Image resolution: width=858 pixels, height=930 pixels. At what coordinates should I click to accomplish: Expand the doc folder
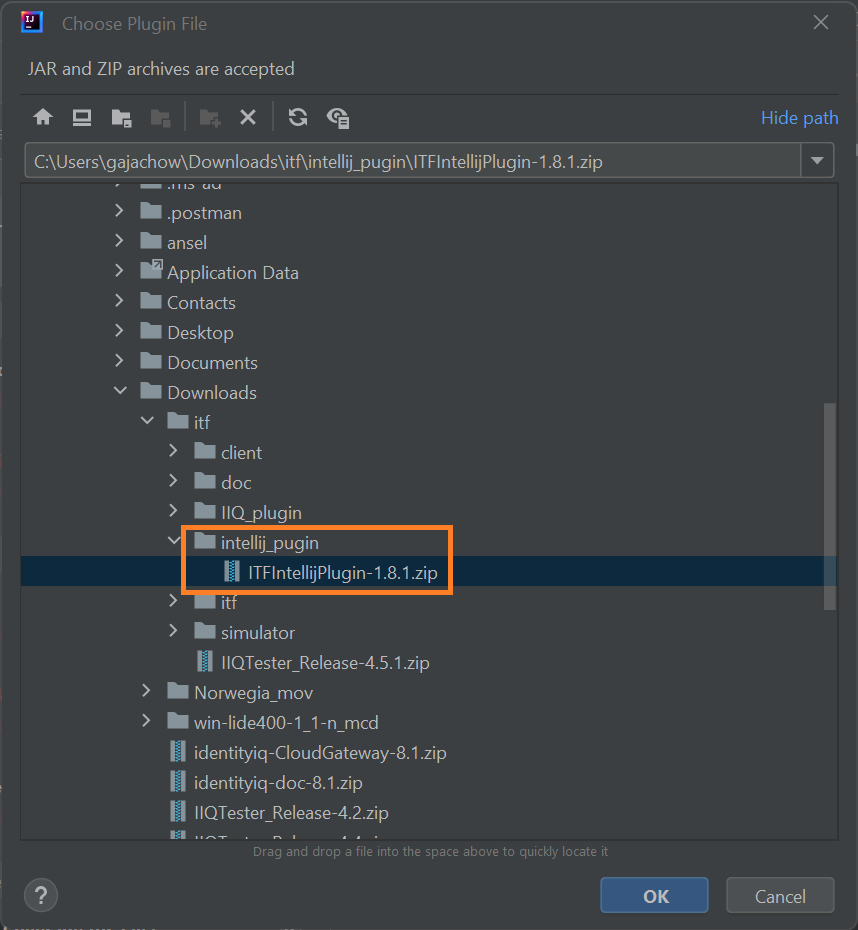173,480
